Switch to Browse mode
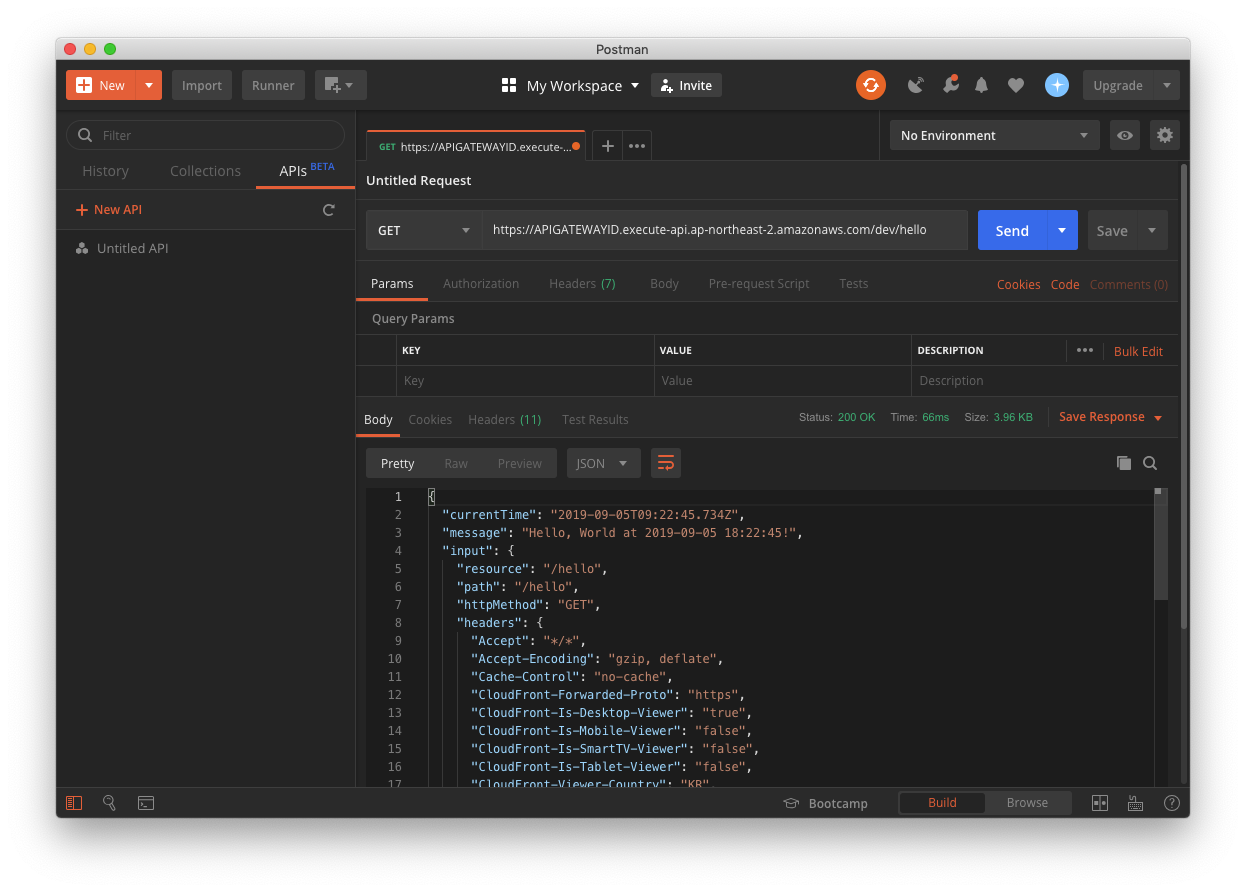The width and height of the screenshot is (1246, 892). click(x=1027, y=803)
